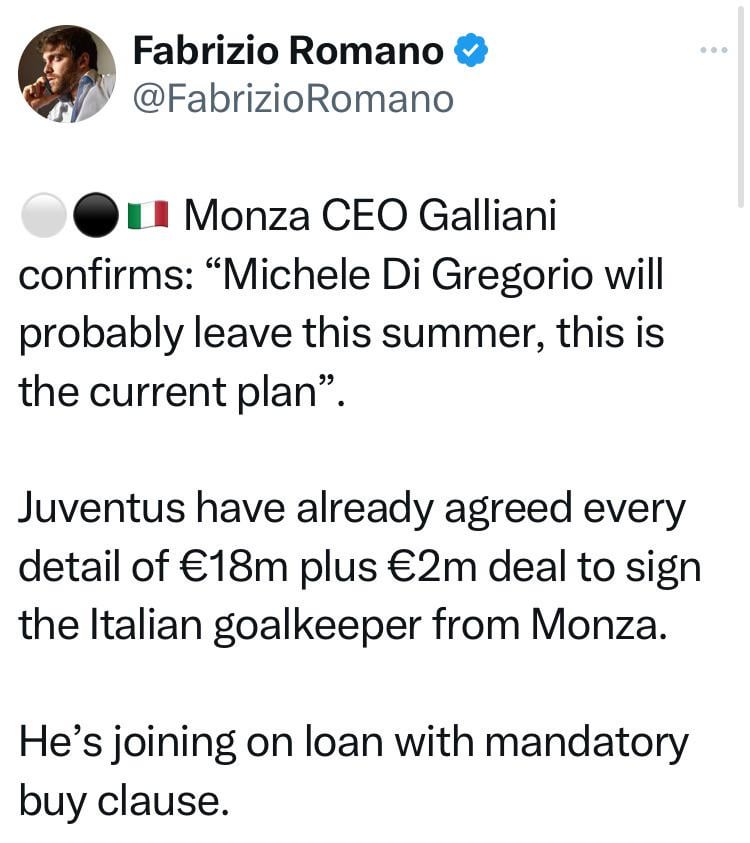
Task: Click the word 'Juventus' in the tweet
Action: click(x=102, y=508)
